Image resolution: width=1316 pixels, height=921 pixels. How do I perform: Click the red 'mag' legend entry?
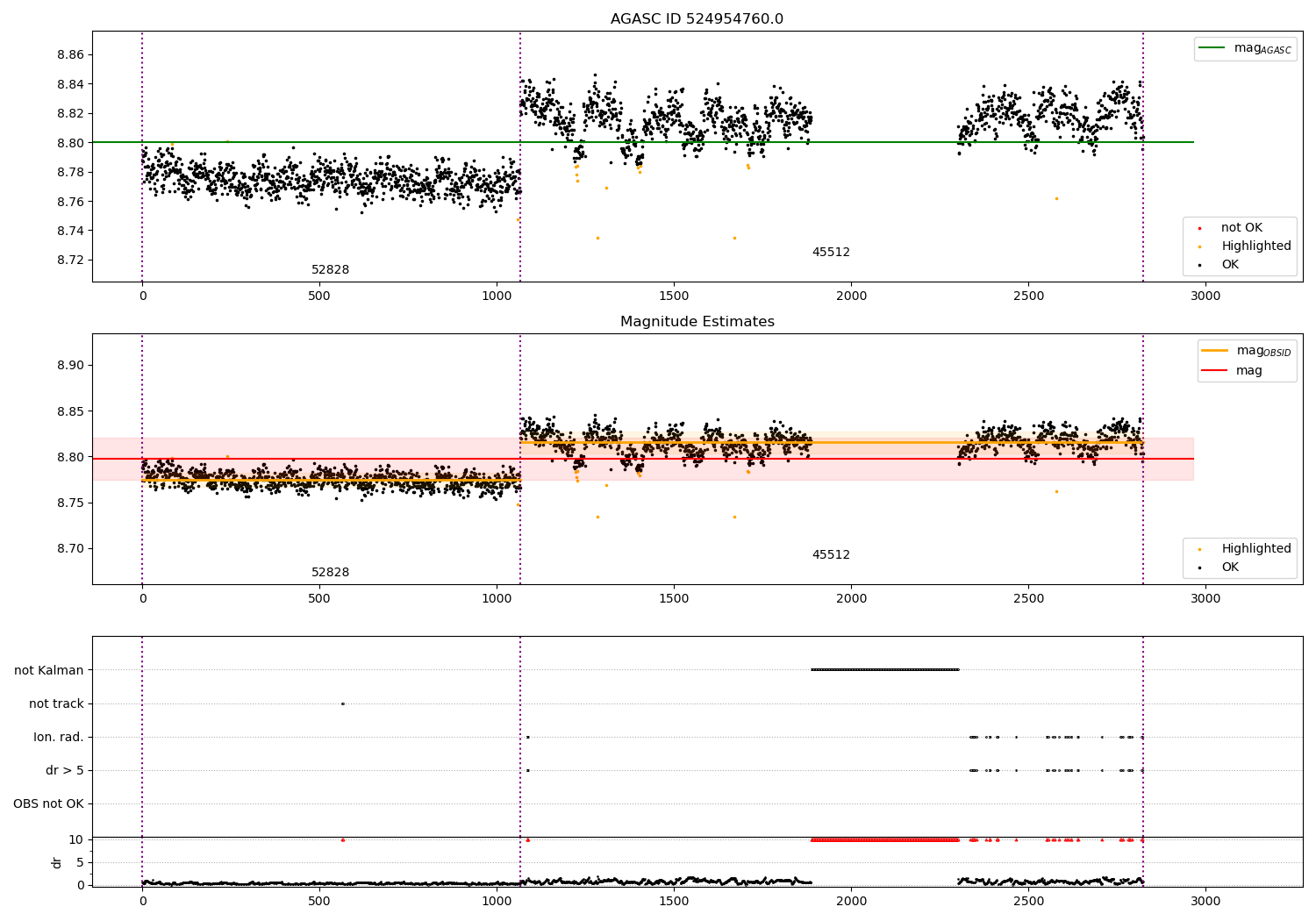click(1232, 371)
